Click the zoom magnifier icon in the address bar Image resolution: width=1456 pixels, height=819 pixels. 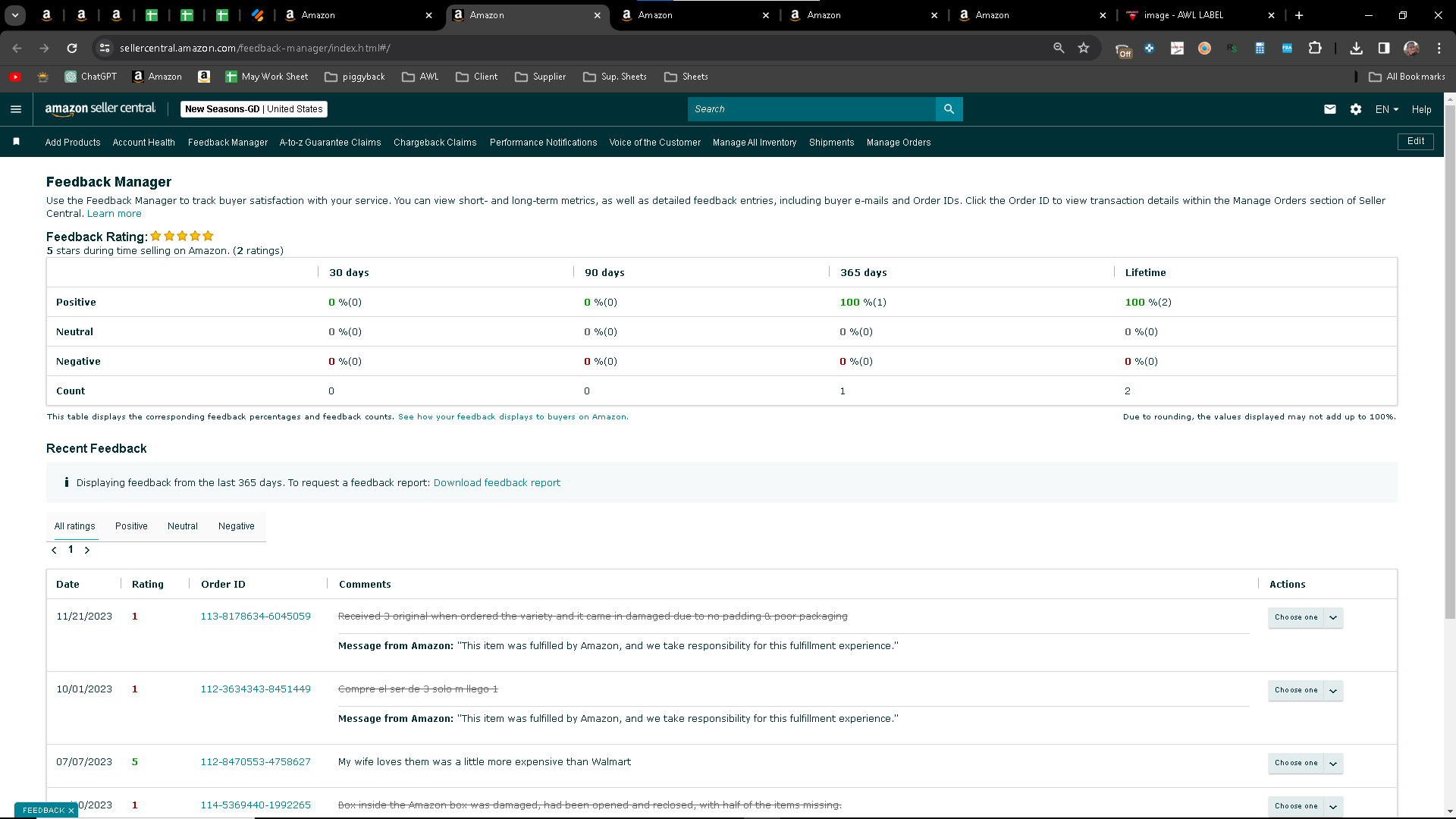coord(1059,48)
